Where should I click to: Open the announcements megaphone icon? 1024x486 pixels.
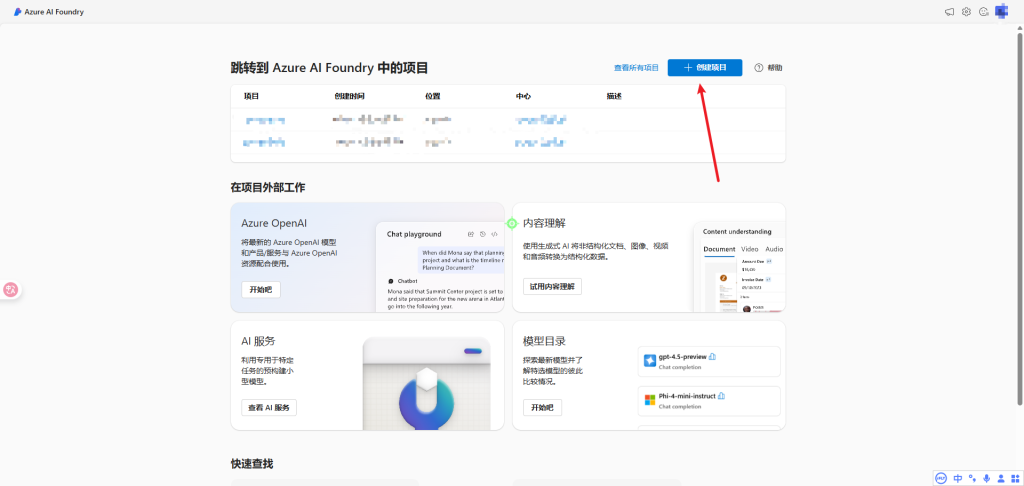click(x=950, y=12)
